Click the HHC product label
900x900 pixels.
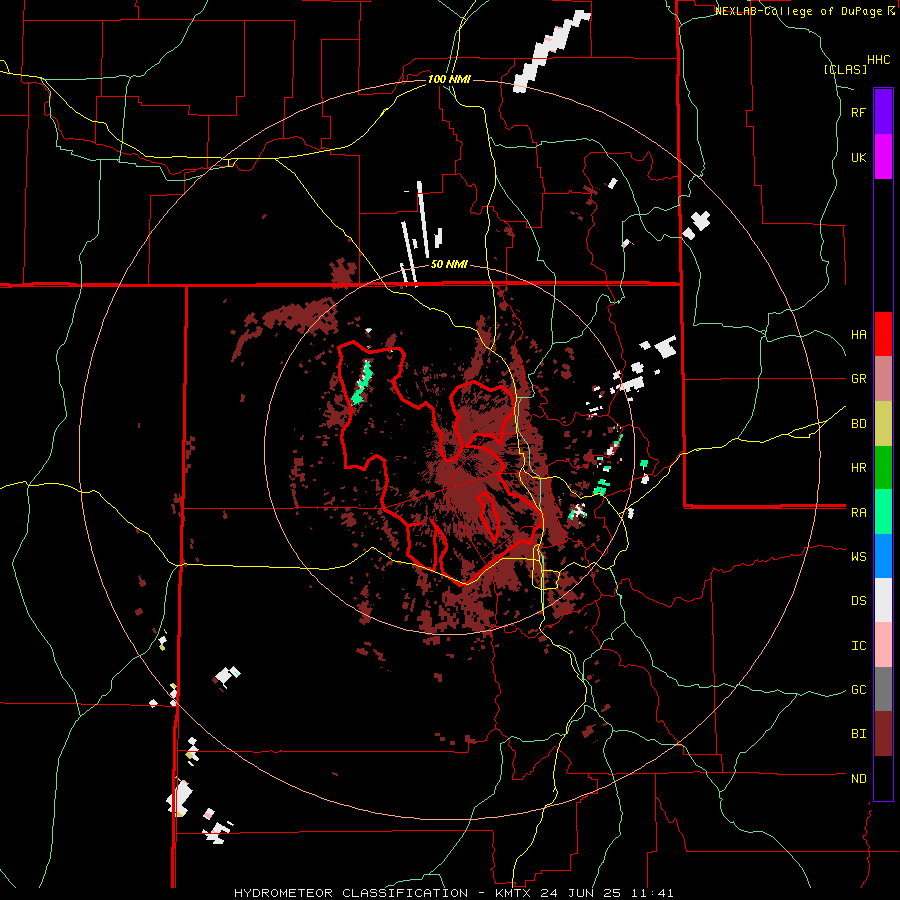pos(879,60)
